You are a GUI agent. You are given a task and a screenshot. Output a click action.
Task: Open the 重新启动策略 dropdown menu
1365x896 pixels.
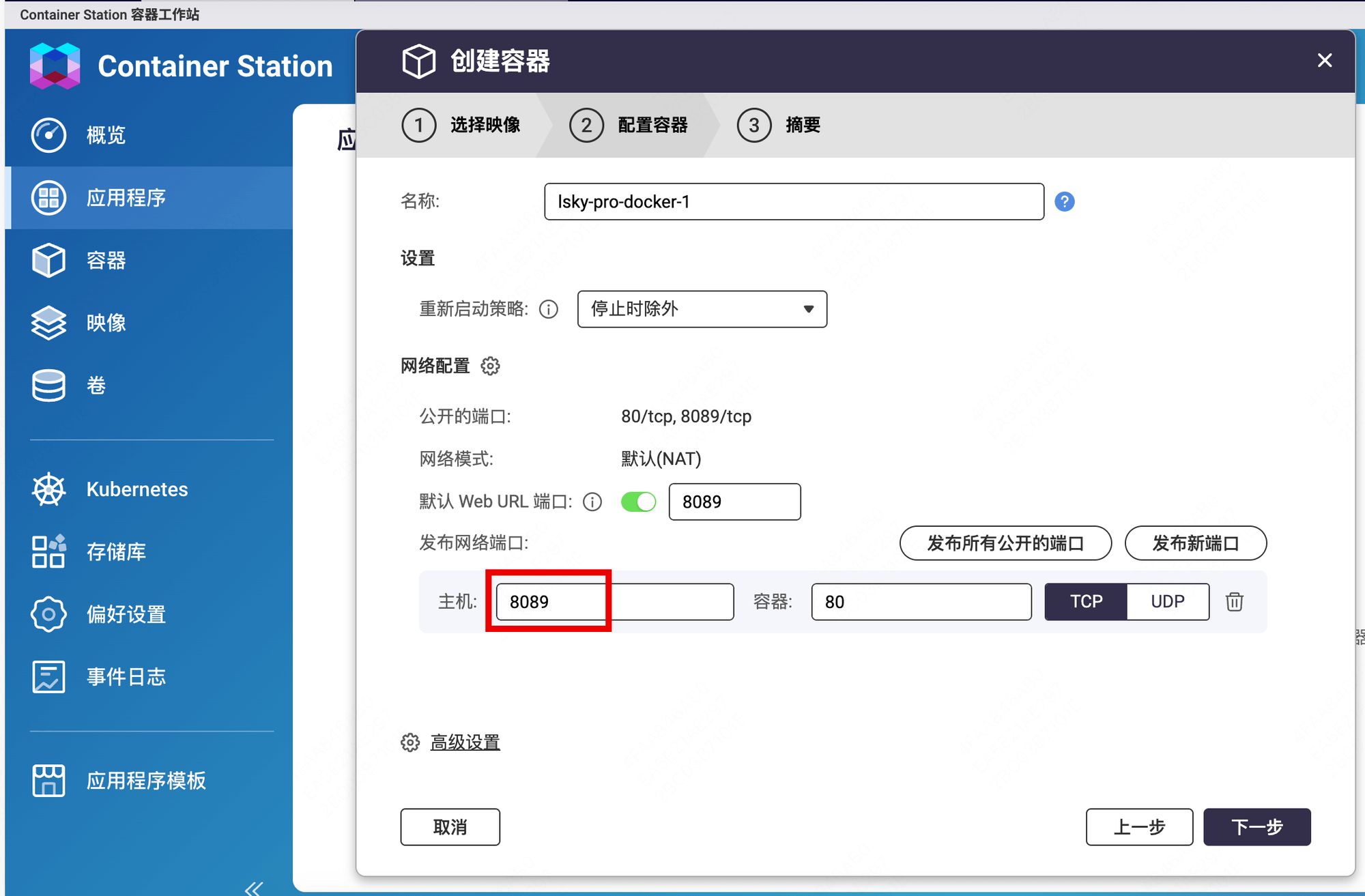(699, 308)
